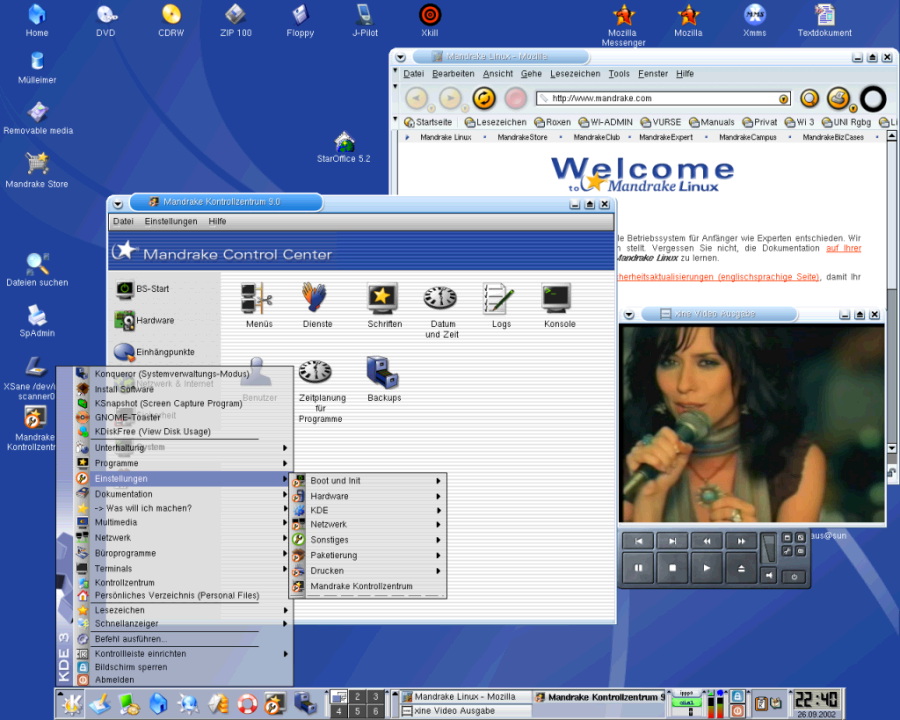Click the Mozilla reload button
This screenshot has height=720, width=900.
click(484, 98)
